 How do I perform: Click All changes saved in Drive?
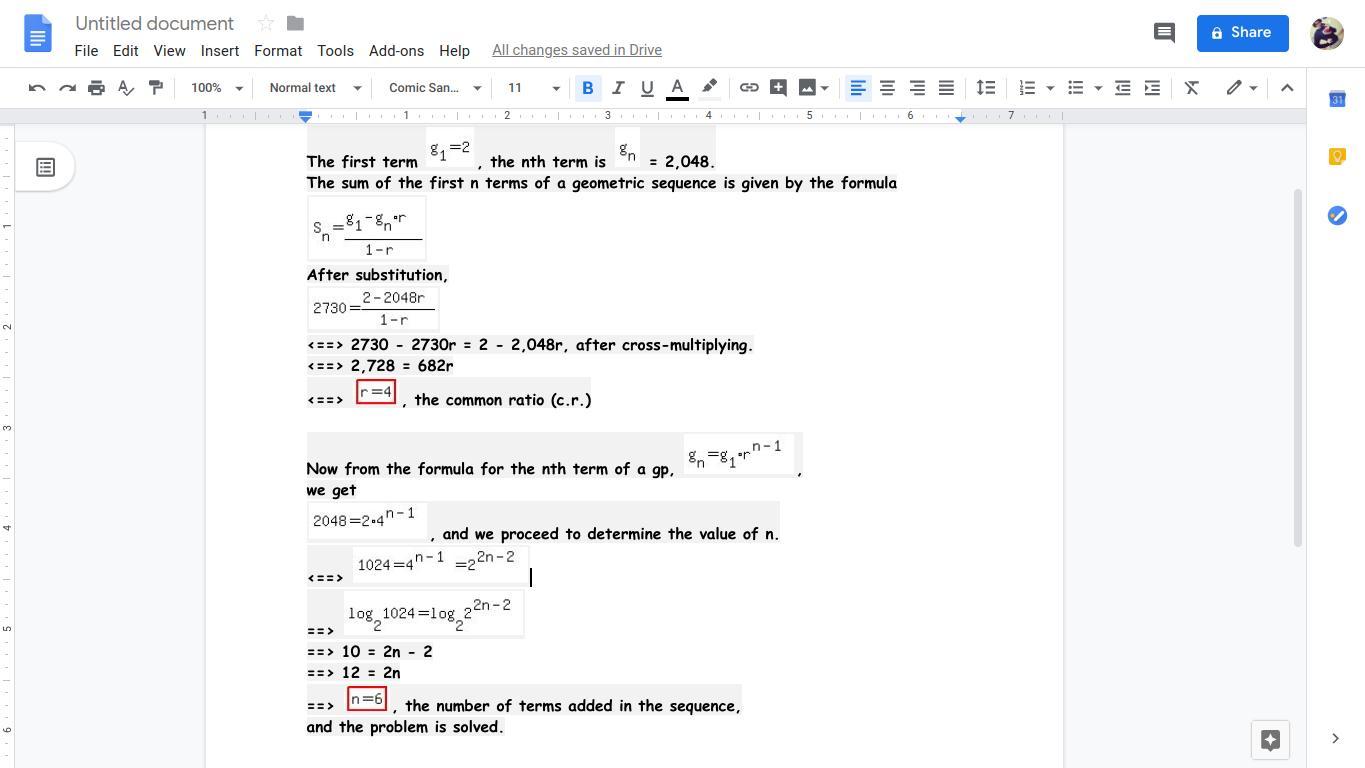[577, 50]
